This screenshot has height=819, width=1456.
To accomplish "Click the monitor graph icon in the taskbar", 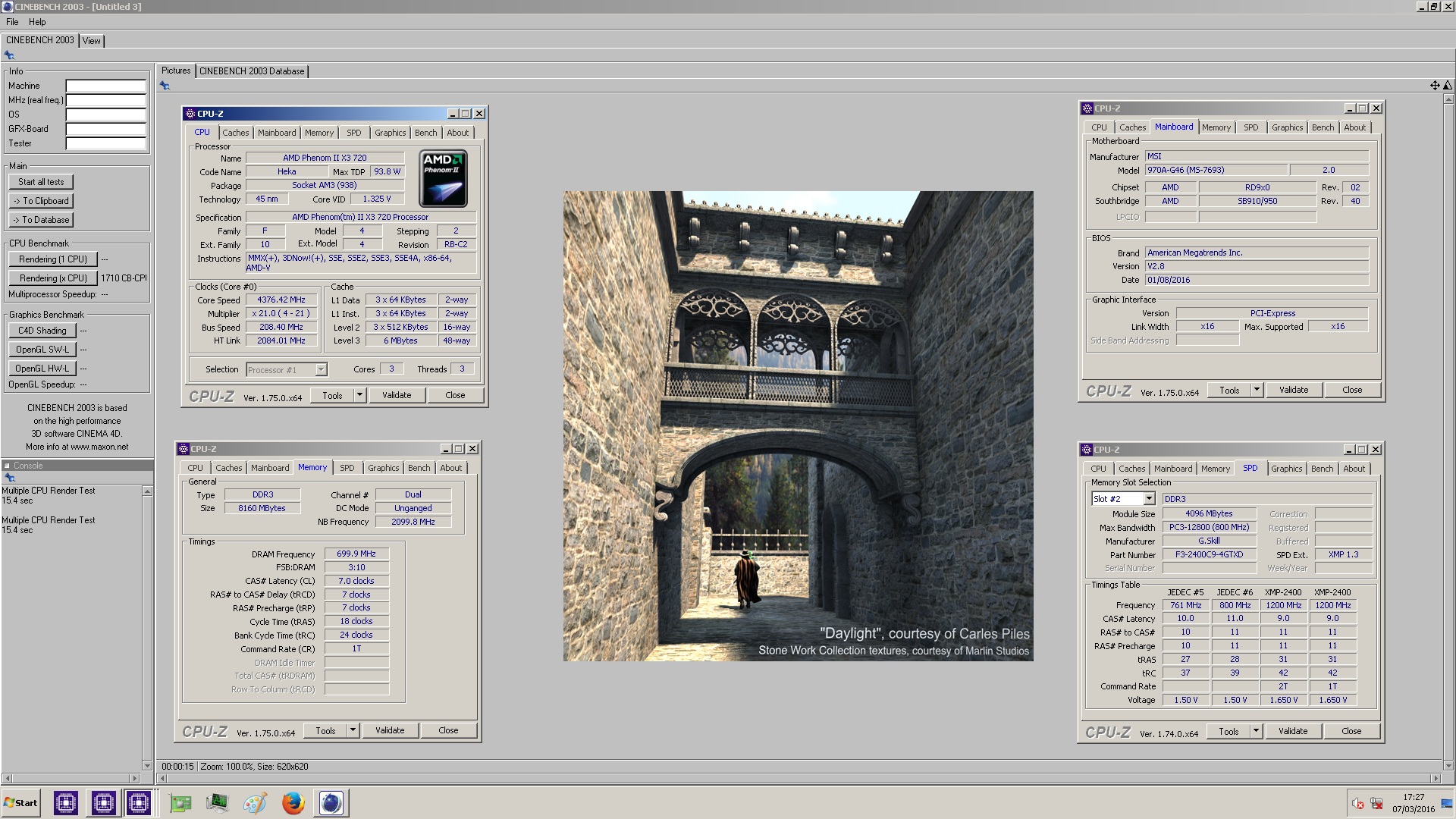I will tap(217, 802).
